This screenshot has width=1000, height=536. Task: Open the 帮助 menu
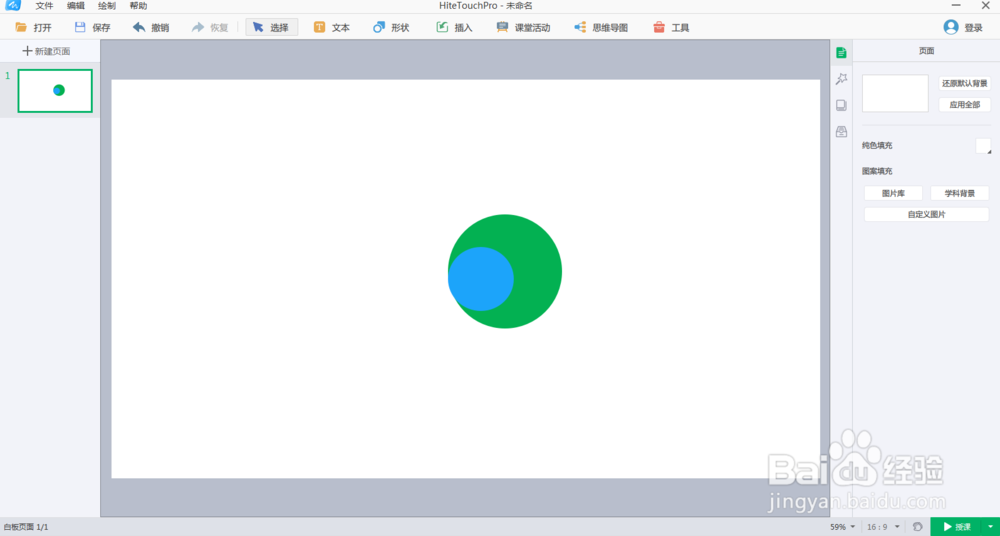tap(138, 6)
